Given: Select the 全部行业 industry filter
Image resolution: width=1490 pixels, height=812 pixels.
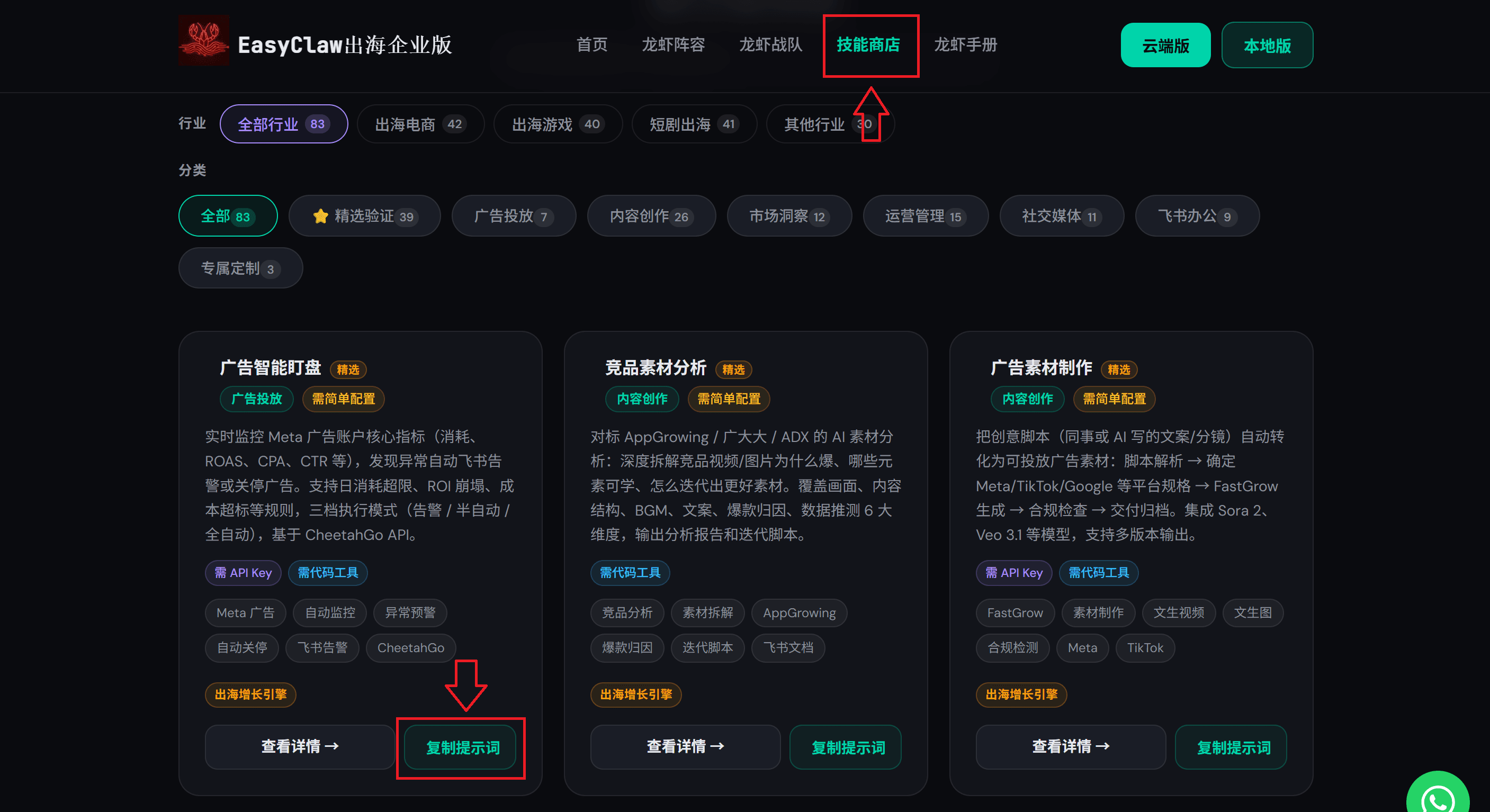Looking at the screenshot, I should point(283,124).
